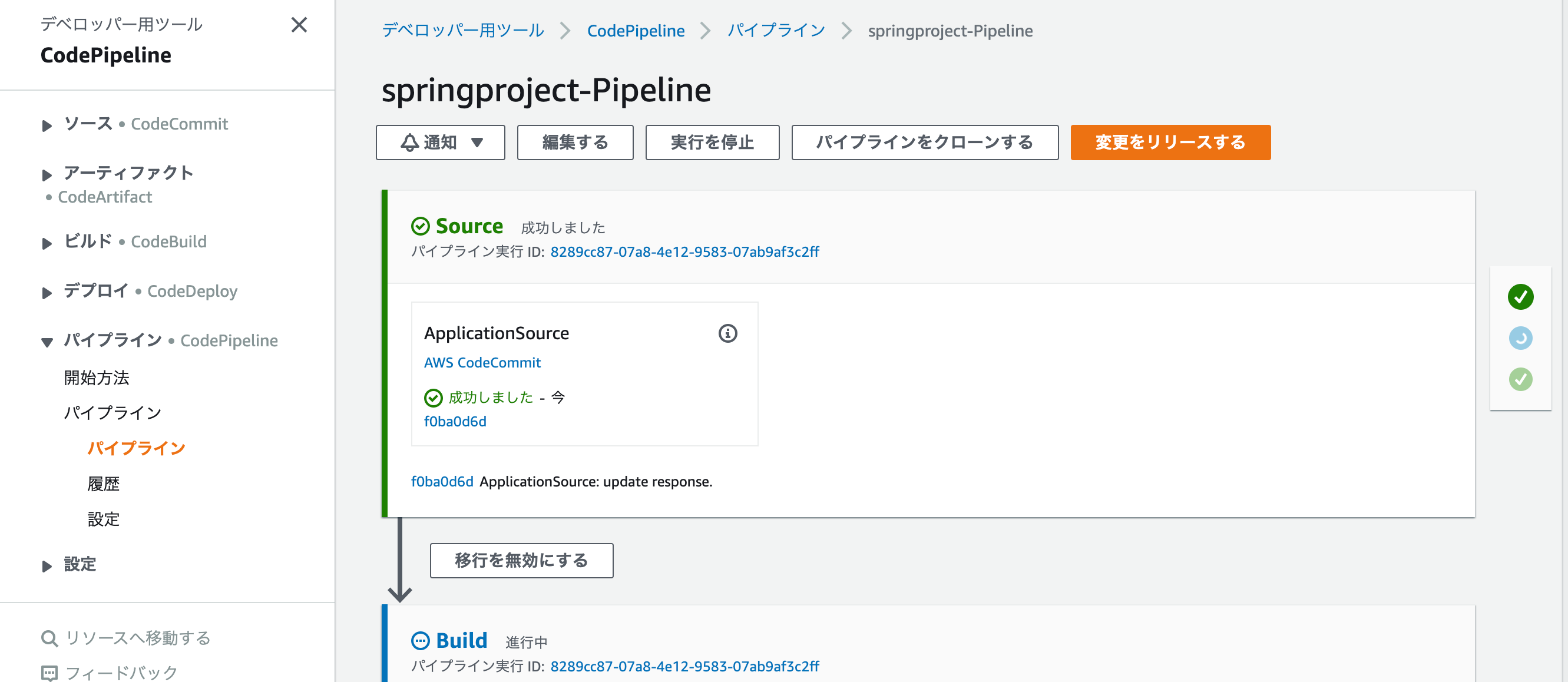Expand the bottom 設定 section
1568x682 pixels.
47,566
